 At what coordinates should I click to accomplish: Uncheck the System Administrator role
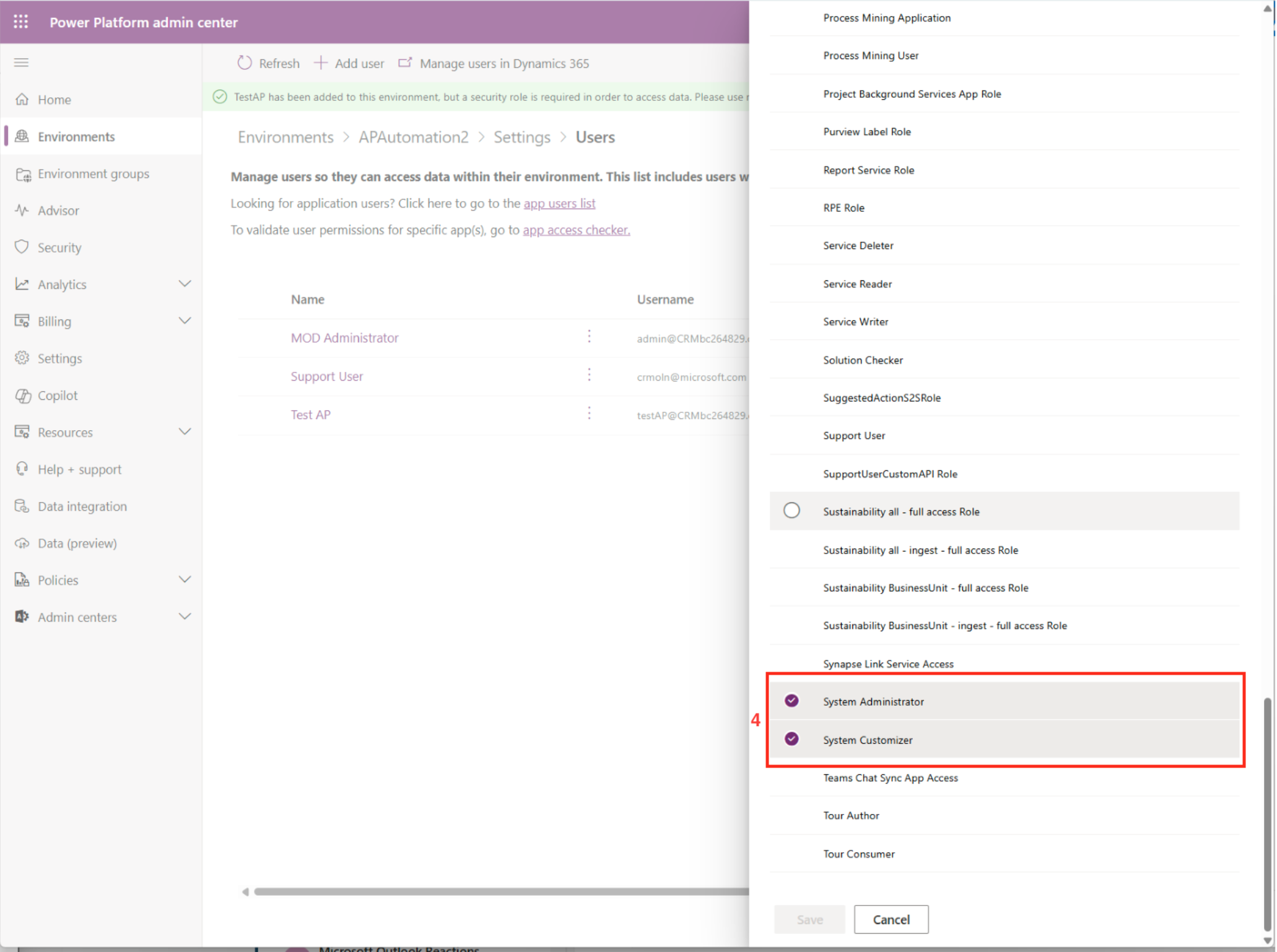tap(791, 701)
